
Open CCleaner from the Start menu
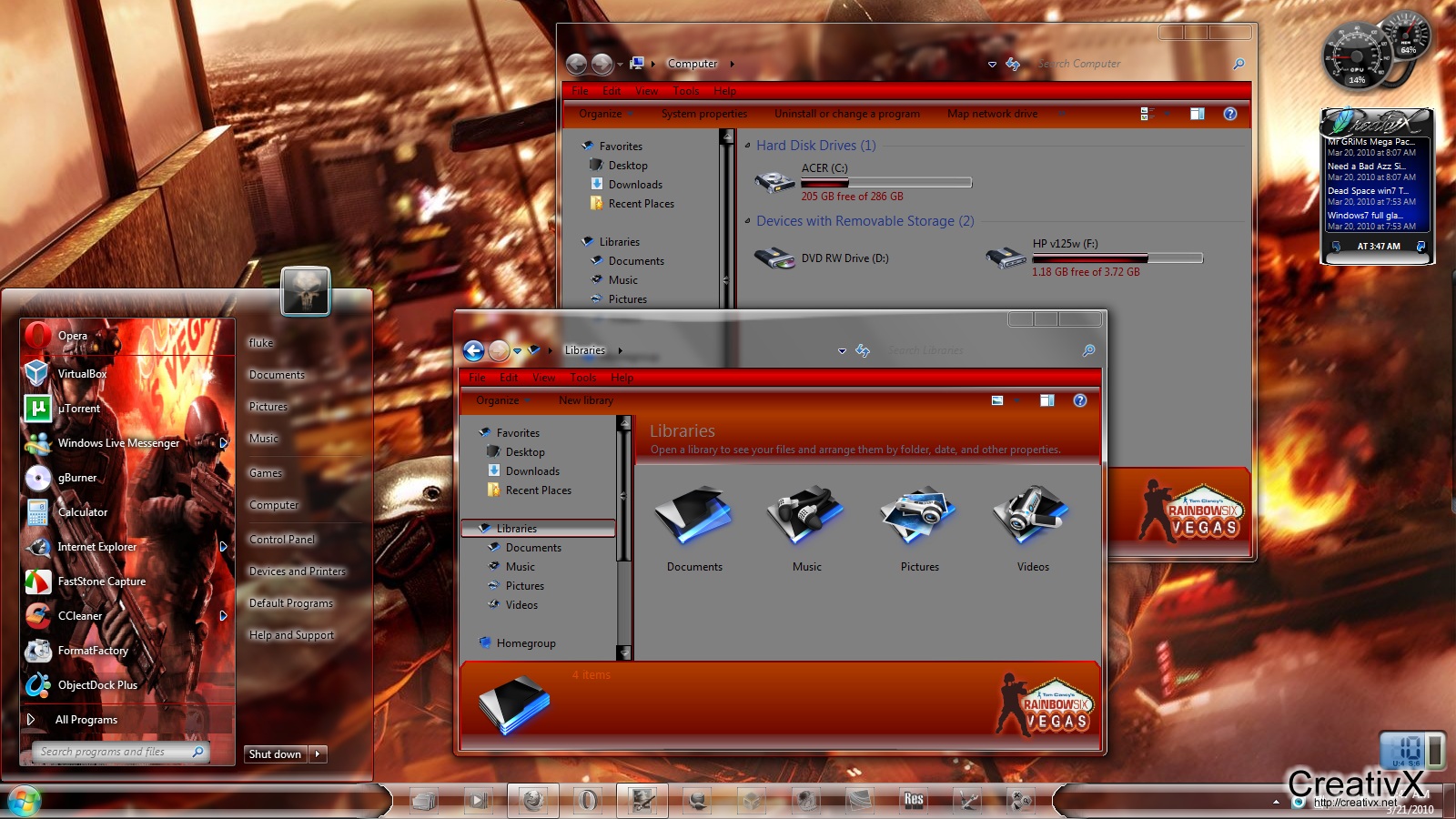(x=80, y=616)
